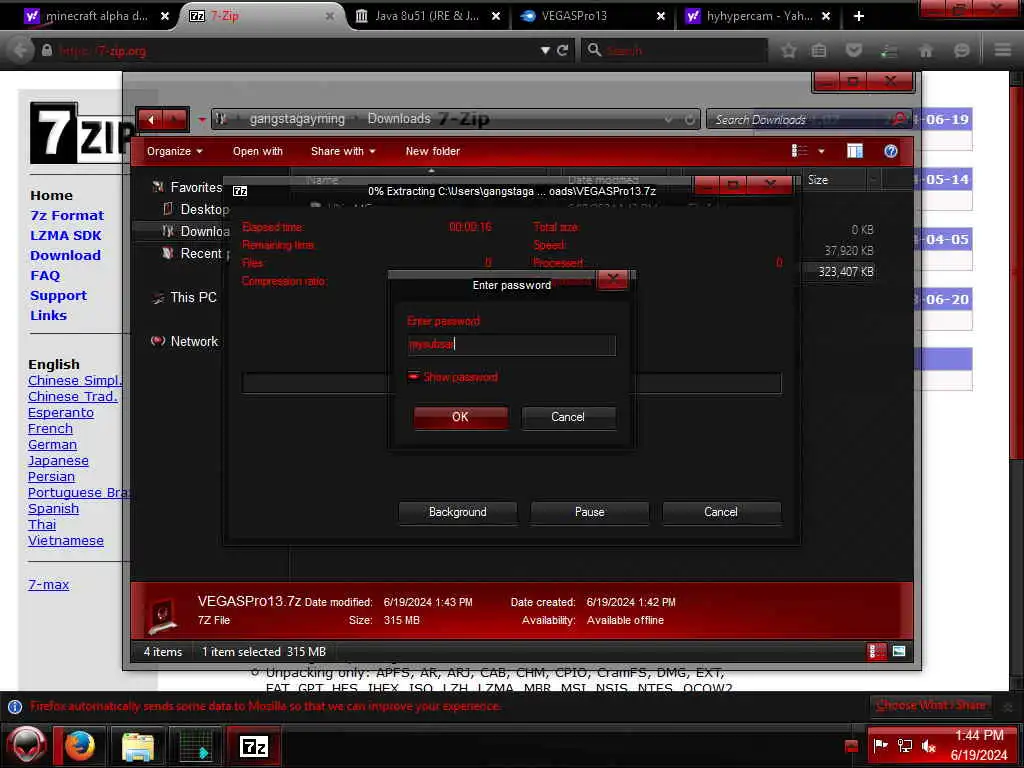Expand the address bar history dropdown
This screenshot has height=768, width=1024.
(x=668, y=120)
